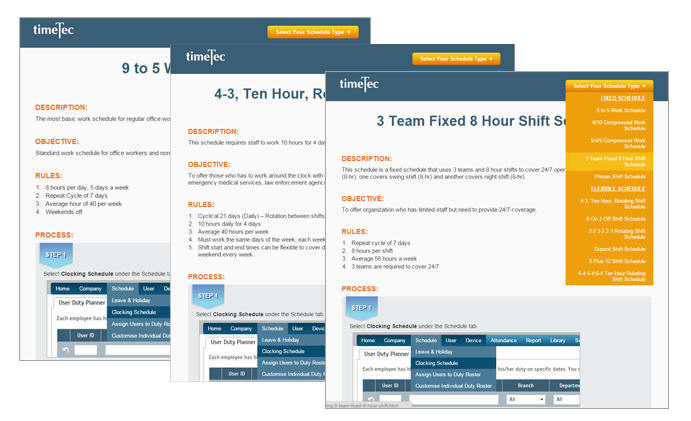Click the Branch column header in 3 Team page
Viewport: 691px width, 421px height.
coord(526,386)
